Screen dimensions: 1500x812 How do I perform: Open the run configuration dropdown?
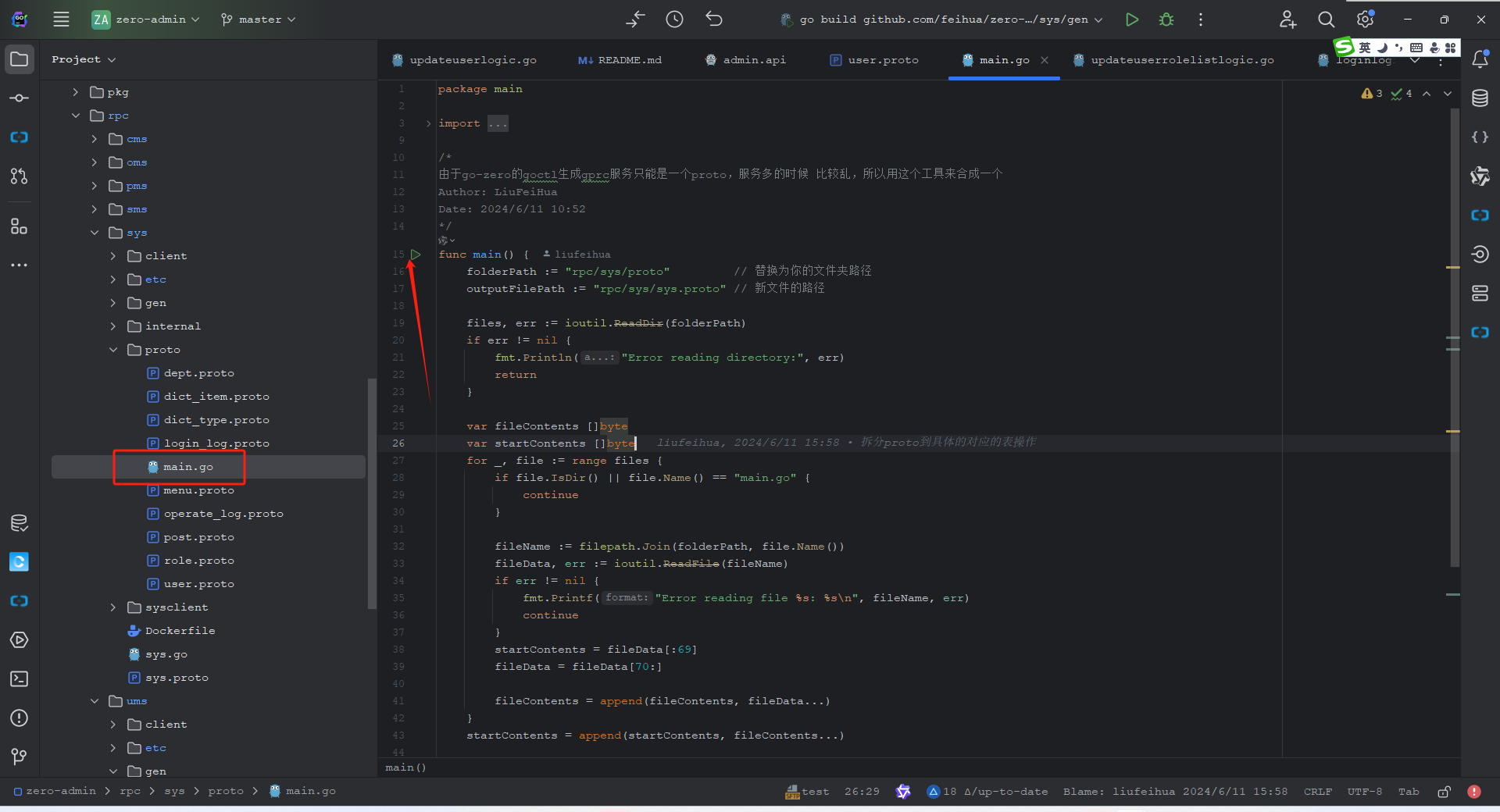click(942, 20)
